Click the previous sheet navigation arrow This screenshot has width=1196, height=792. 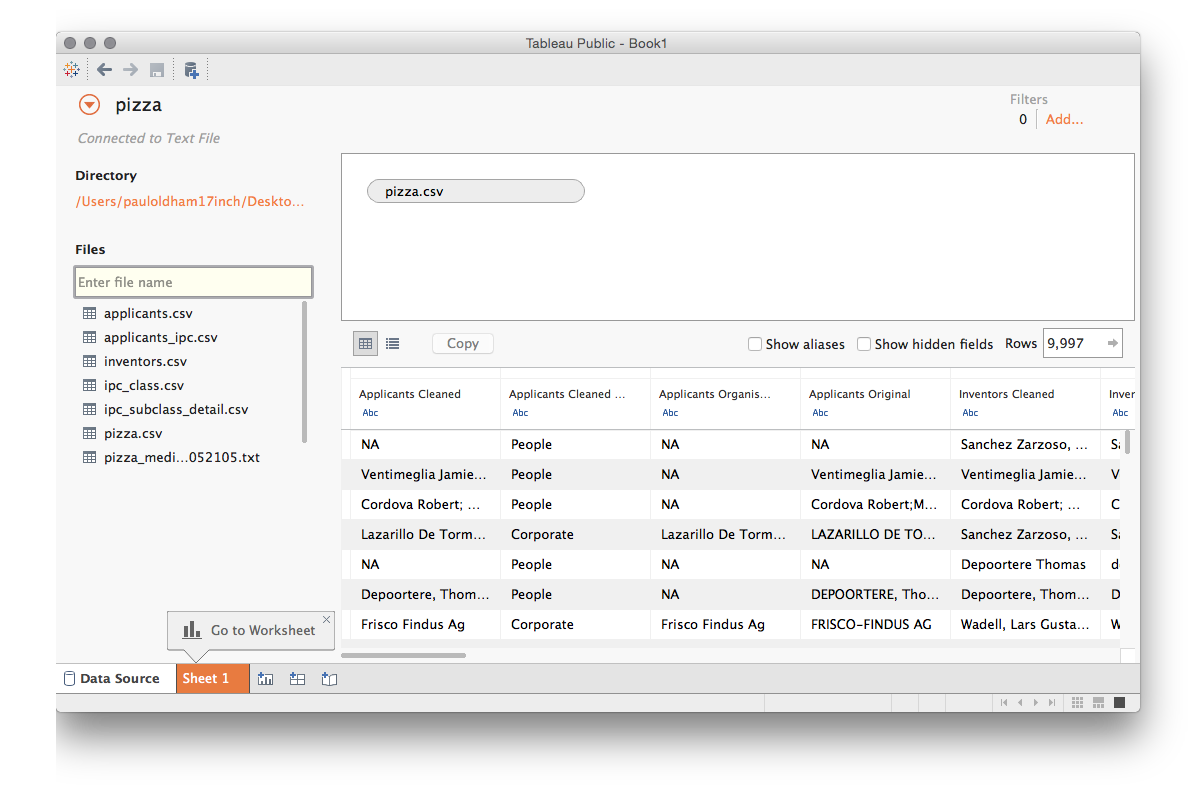click(1020, 703)
